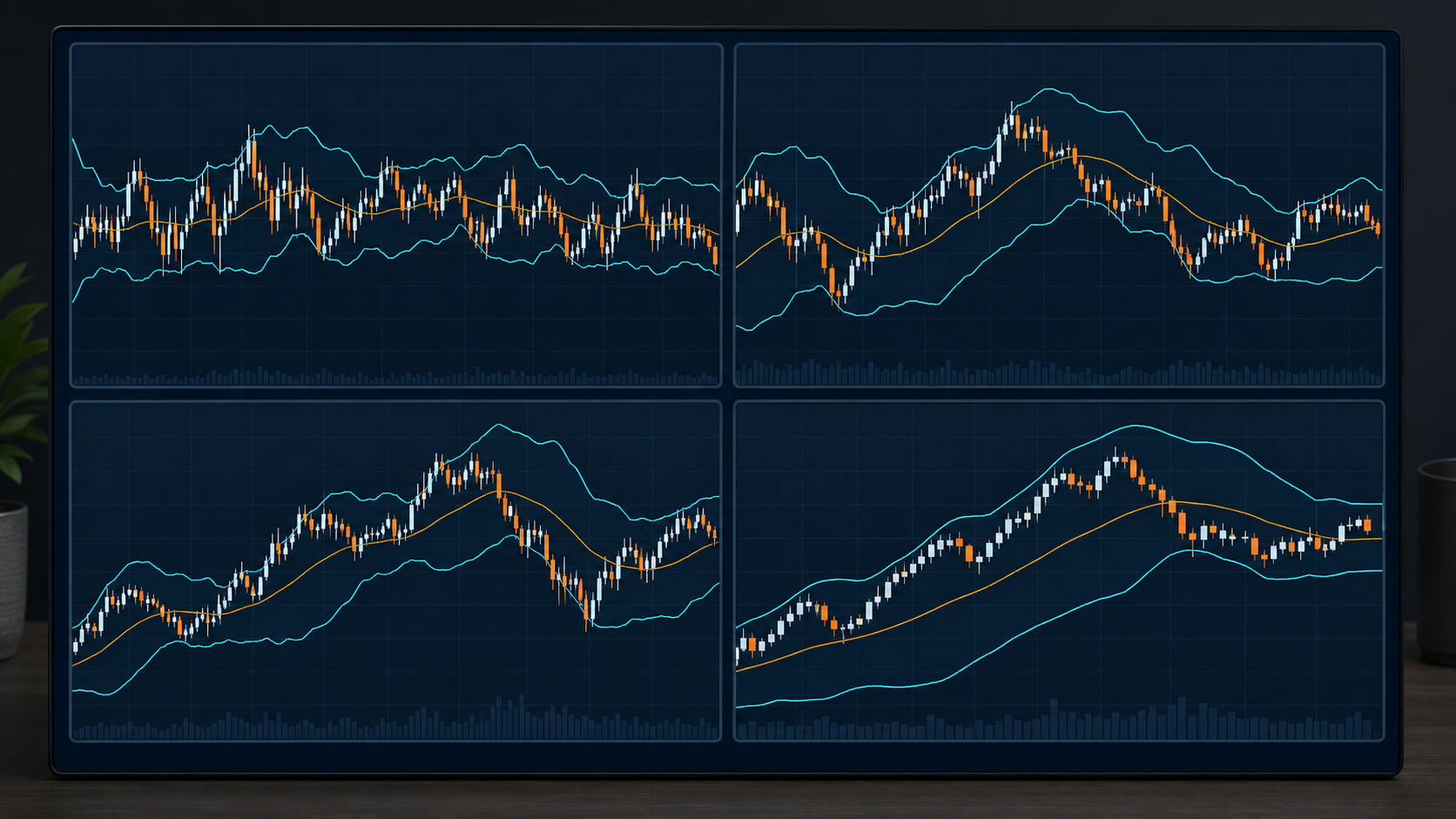
Task: Select the top-left candlestick chart panel
Action: click(x=396, y=215)
